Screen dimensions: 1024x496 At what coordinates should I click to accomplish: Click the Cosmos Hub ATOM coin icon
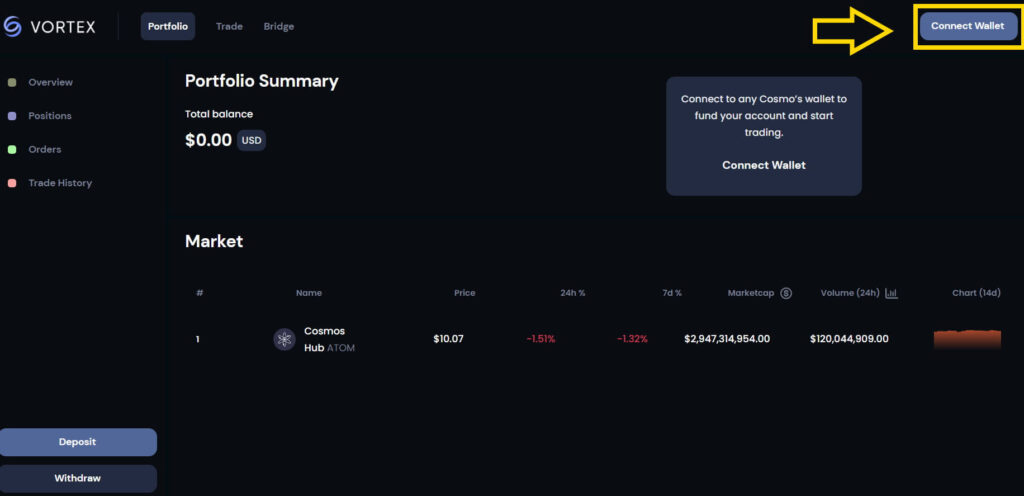point(284,339)
